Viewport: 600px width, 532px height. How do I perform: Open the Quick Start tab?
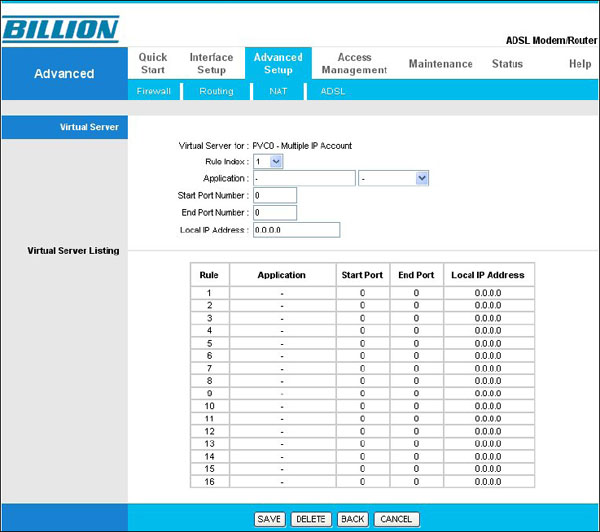click(x=153, y=64)
